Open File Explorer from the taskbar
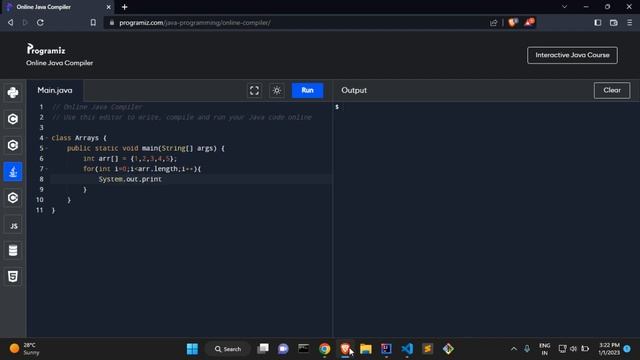The image size is (640, 360). click(366, 349)
